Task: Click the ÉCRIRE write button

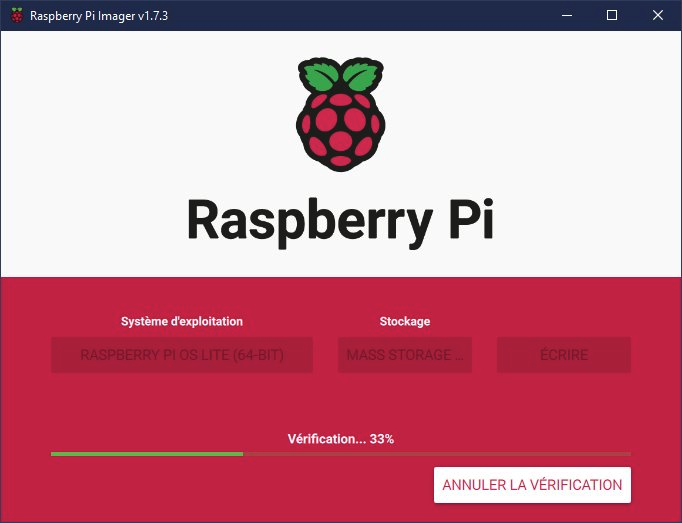Action: pos(564,355)
